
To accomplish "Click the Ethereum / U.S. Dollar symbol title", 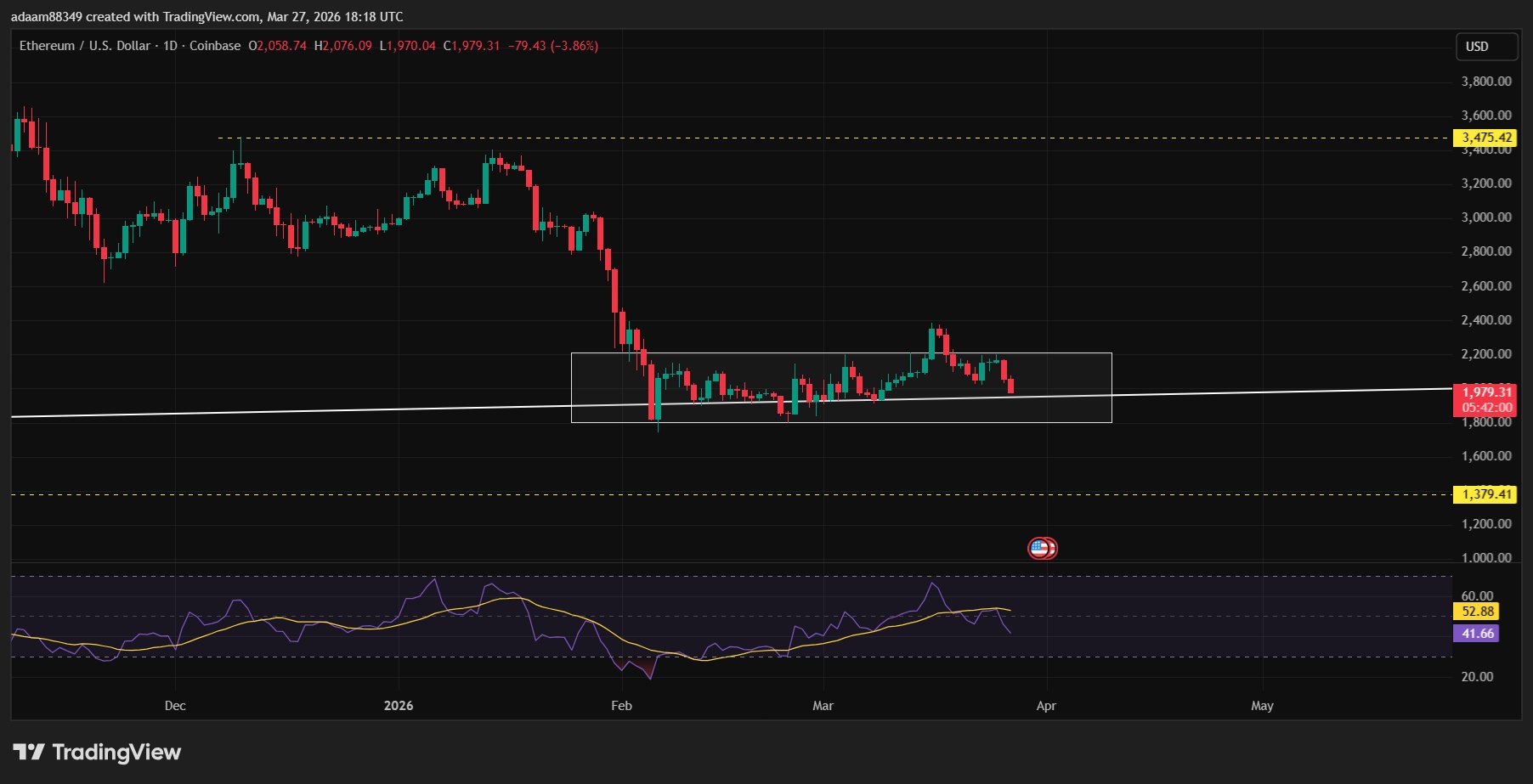I will coord(85,46).
